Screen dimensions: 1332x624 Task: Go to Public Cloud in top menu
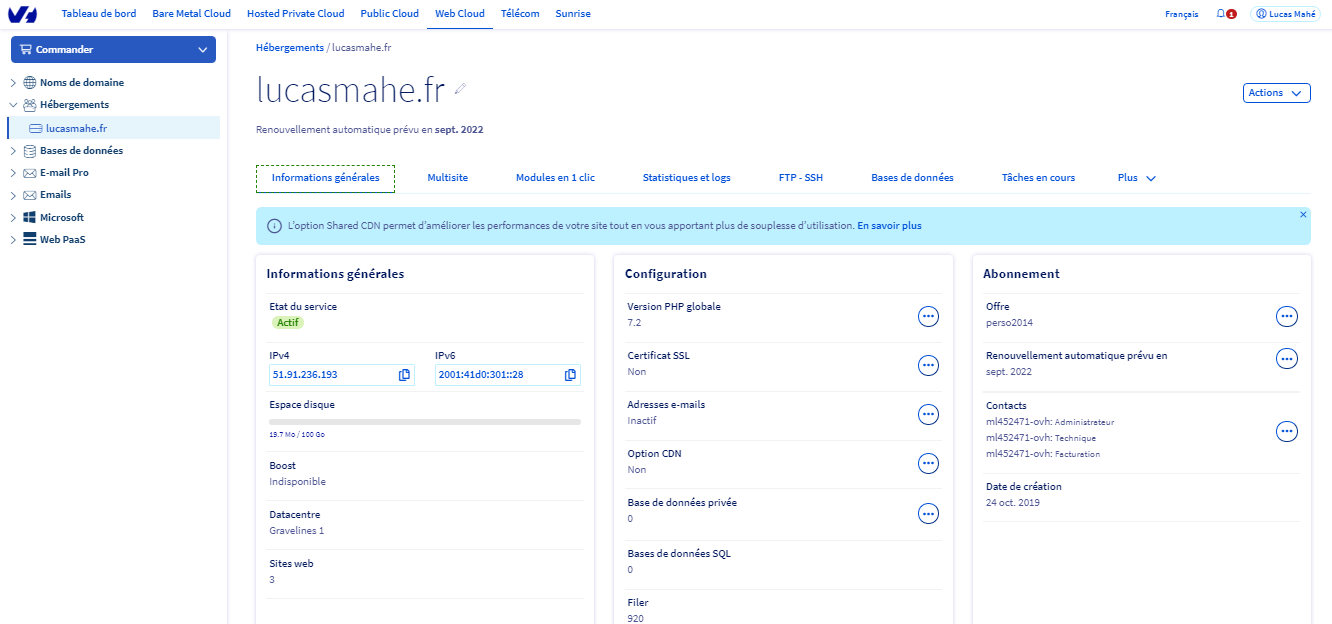(390, 14)
